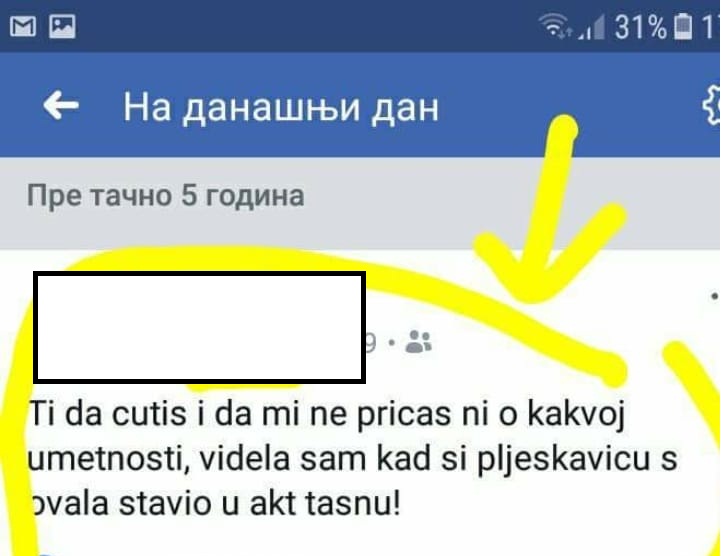The height and width of the screenshot is (556, 724).
Task: Tap the picture notification icon in status bar
Action: (63, 26)
